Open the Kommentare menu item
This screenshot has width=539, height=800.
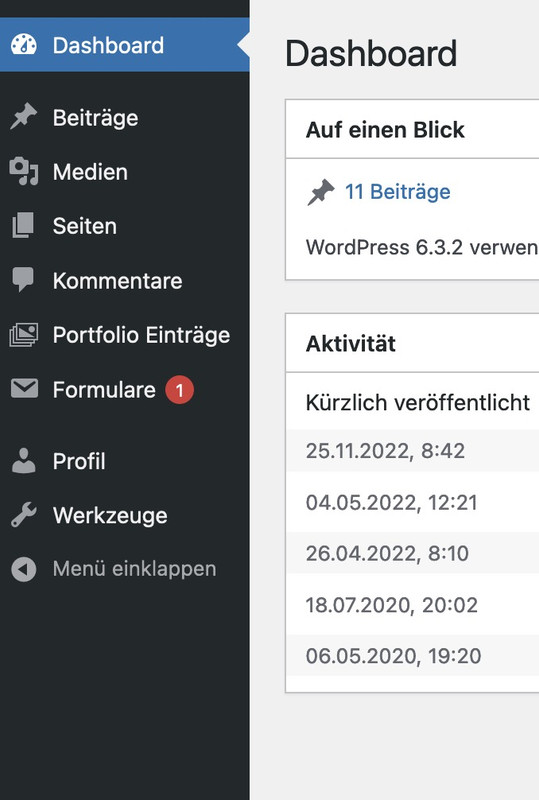[x=125, y=281]
